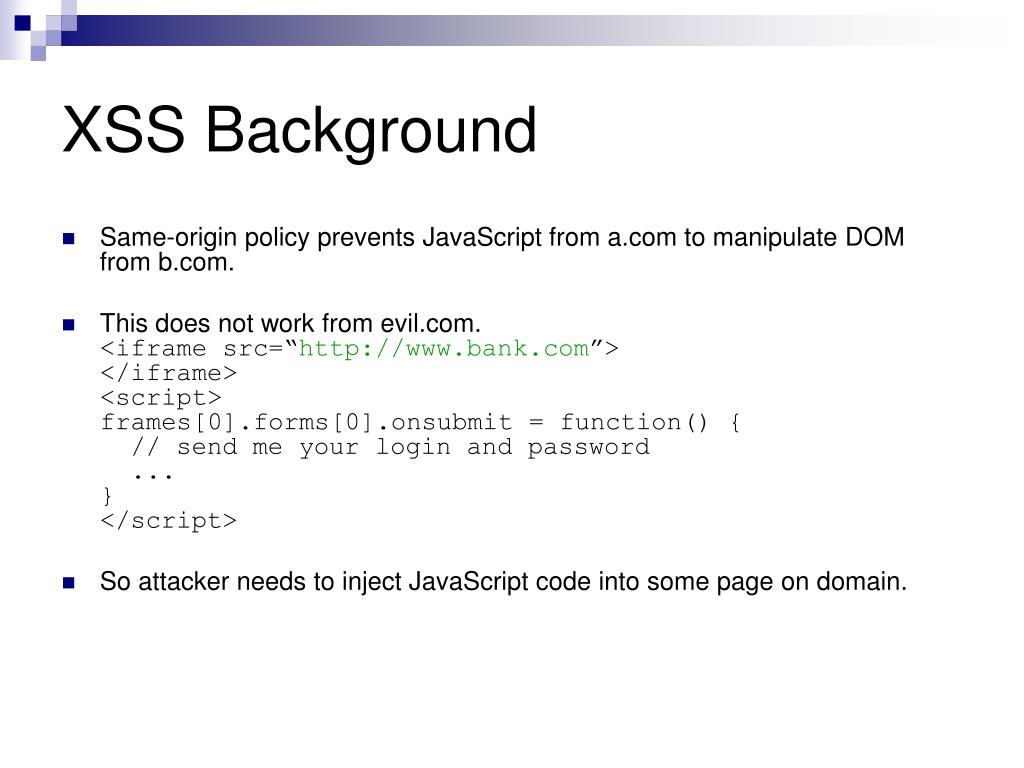Select 'This does not work from evil.com.'
1024x768 pixels.
(x=291, y=323)
